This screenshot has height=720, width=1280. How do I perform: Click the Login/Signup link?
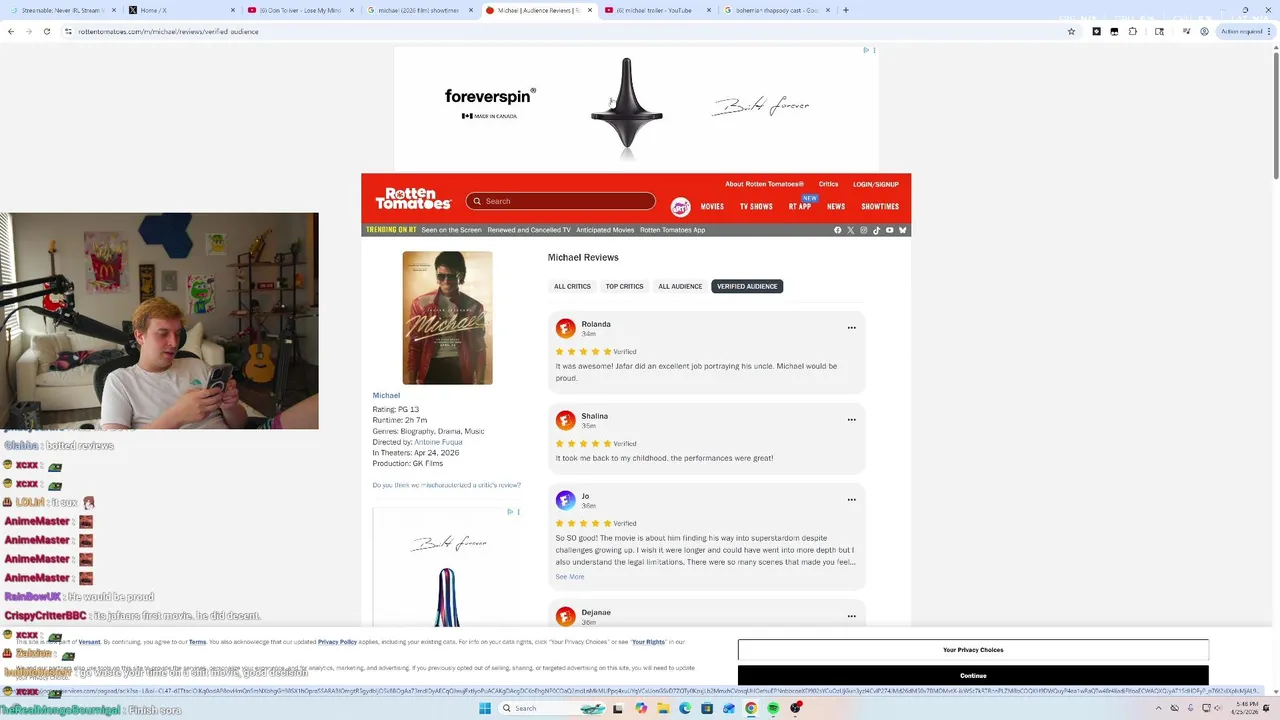[x=876, y=184]
